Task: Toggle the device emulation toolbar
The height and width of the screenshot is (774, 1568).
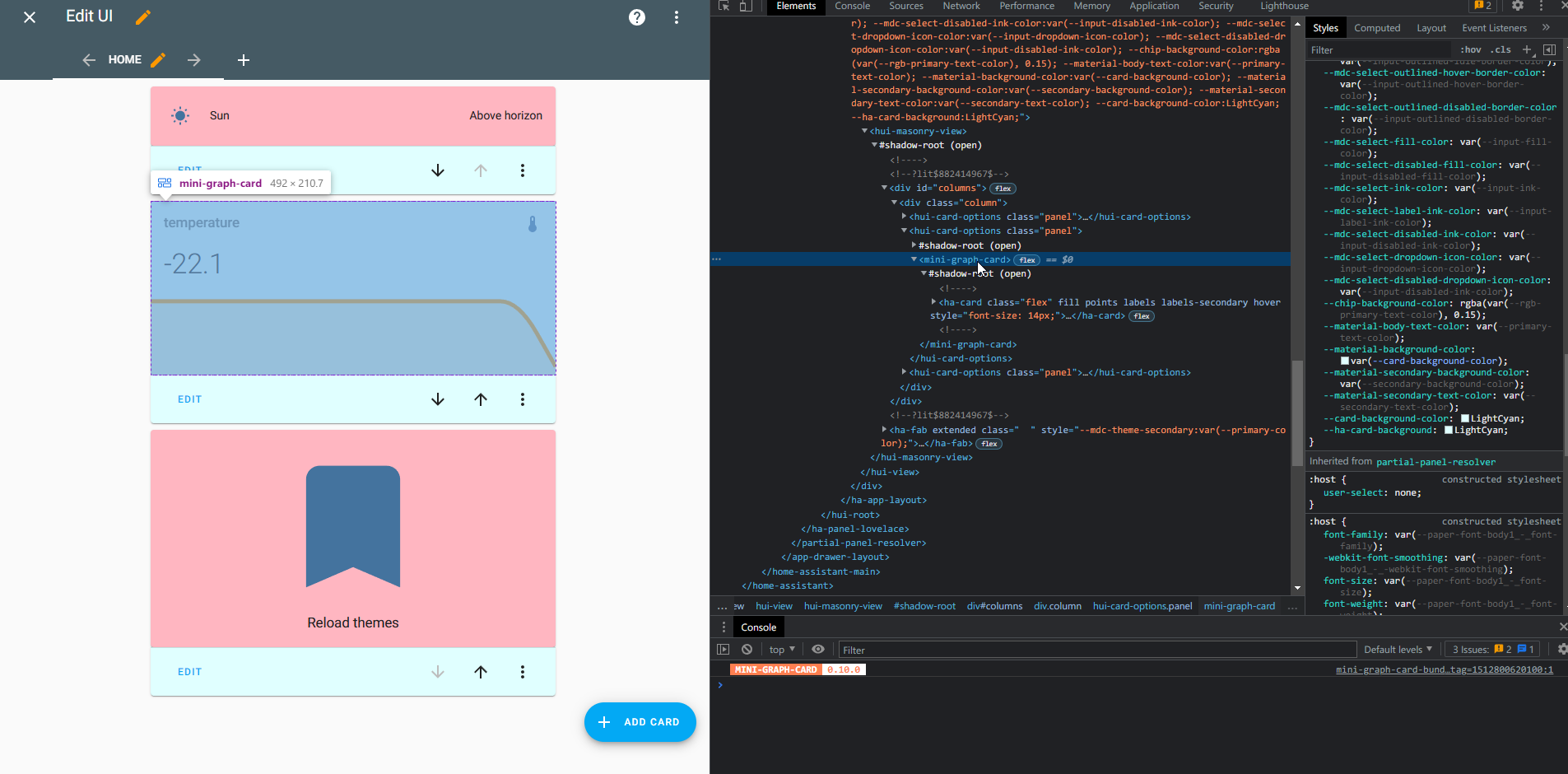Action: [x=743, y=7]
